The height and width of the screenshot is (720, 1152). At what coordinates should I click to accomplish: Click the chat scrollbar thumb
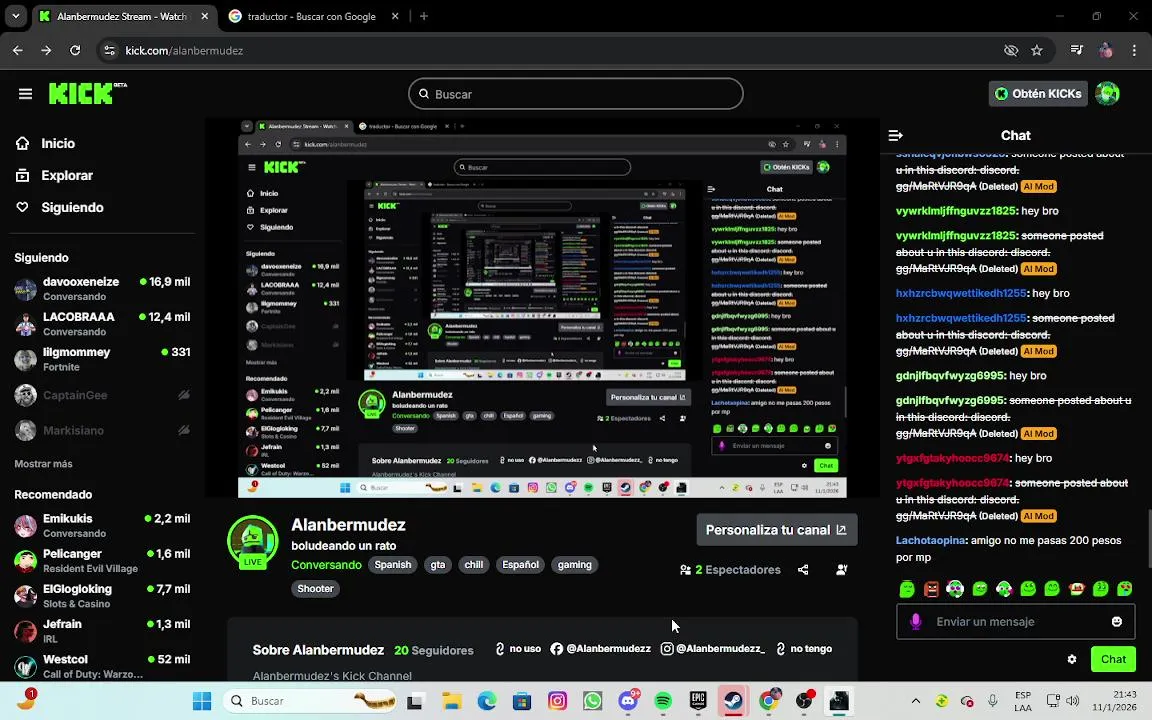pos(1148,539)
